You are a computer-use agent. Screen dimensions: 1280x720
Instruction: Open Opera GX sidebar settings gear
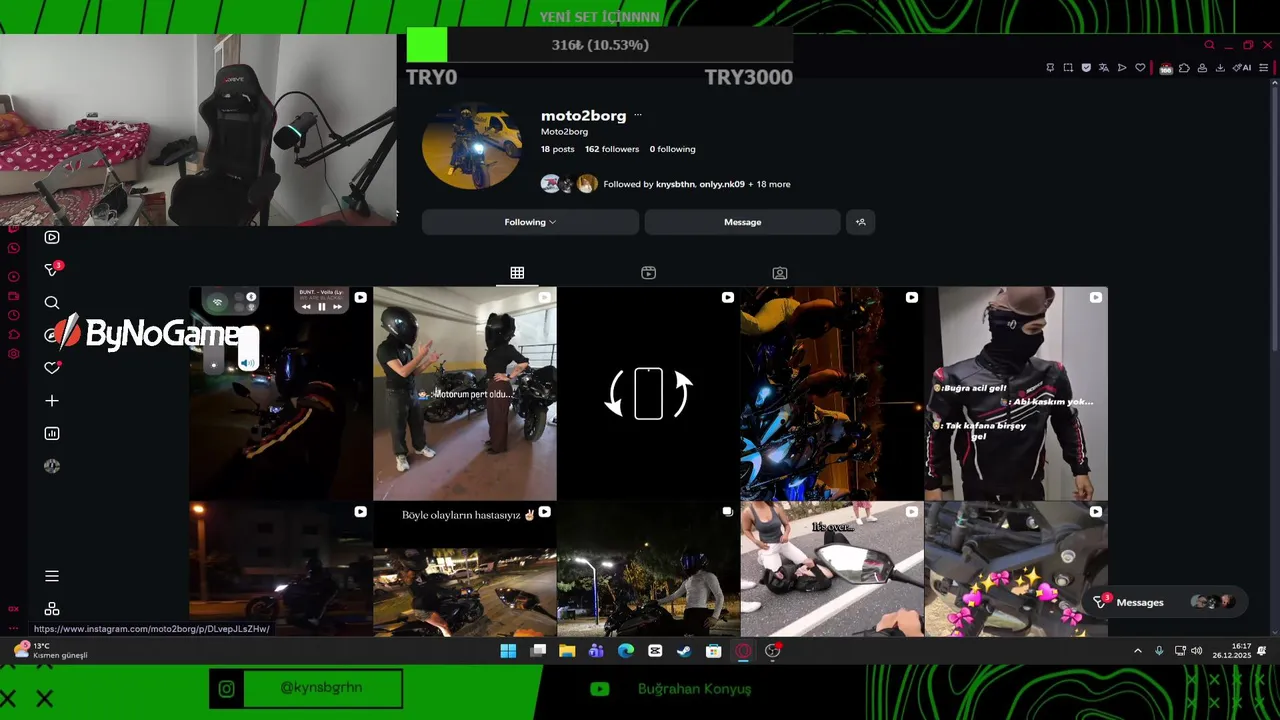point(13,353)
